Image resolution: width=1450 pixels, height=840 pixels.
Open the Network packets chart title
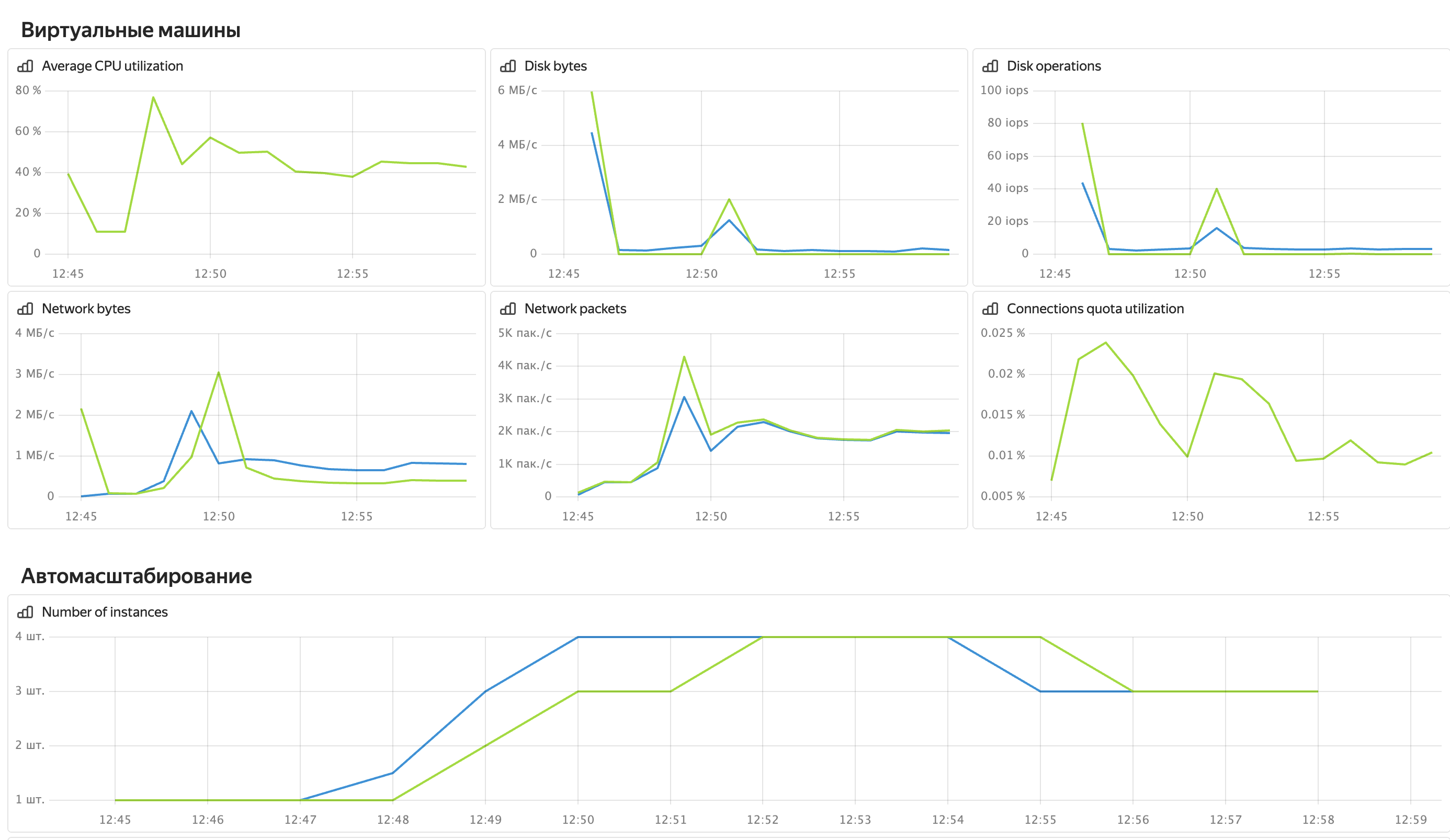pos(575,309)
